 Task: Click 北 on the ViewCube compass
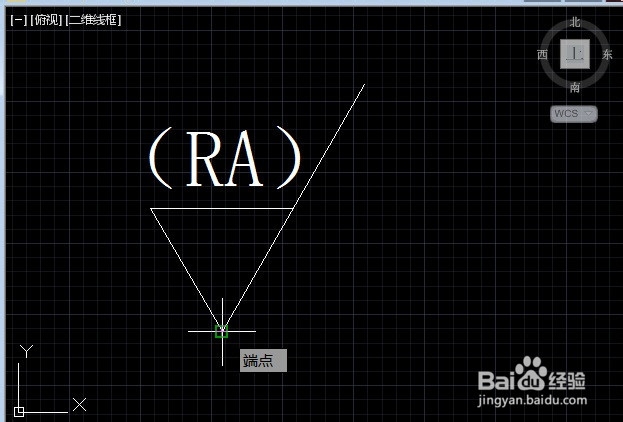575,22
